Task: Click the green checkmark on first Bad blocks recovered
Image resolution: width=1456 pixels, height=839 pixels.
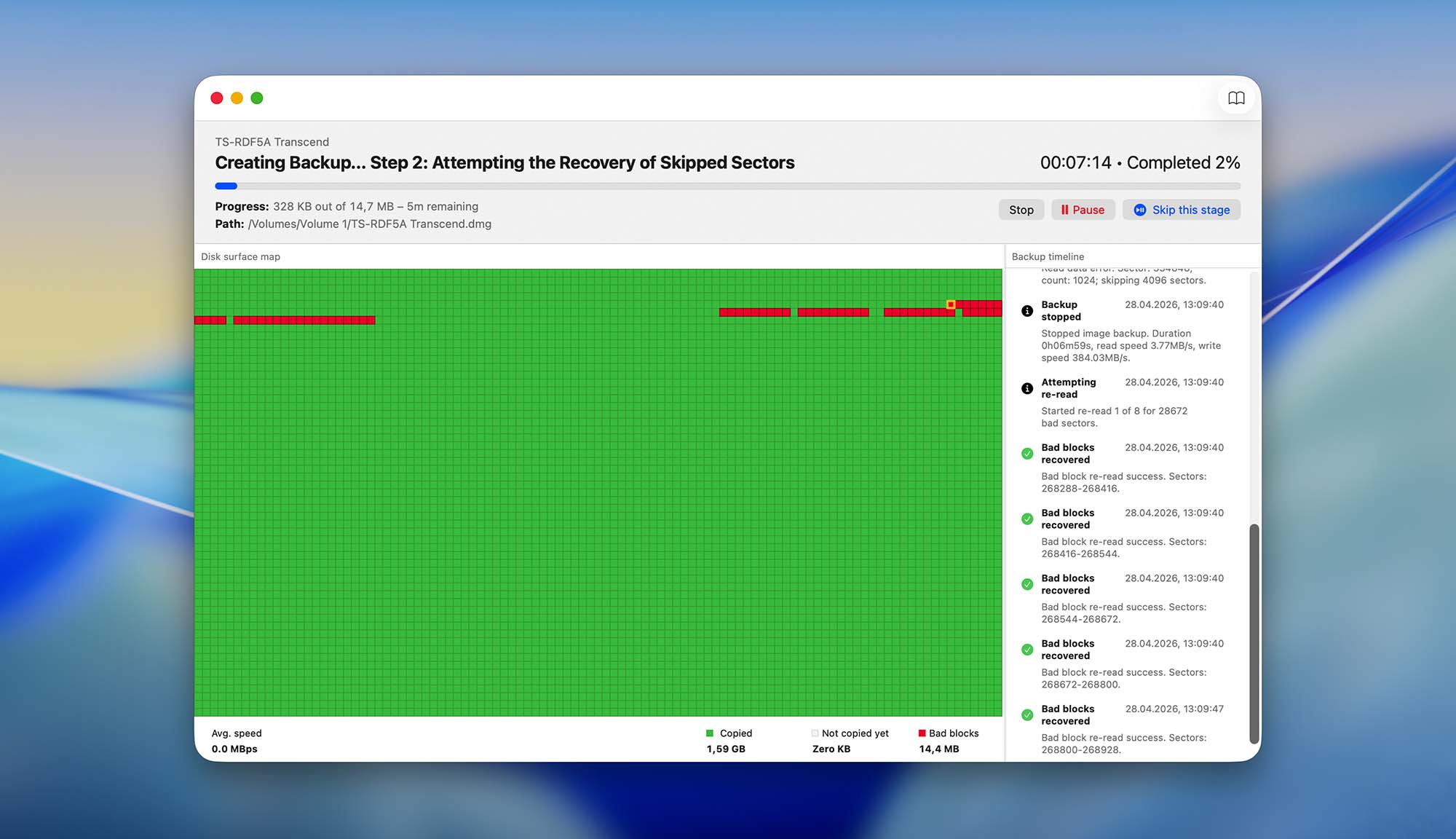Action: tap(1027, 453)
